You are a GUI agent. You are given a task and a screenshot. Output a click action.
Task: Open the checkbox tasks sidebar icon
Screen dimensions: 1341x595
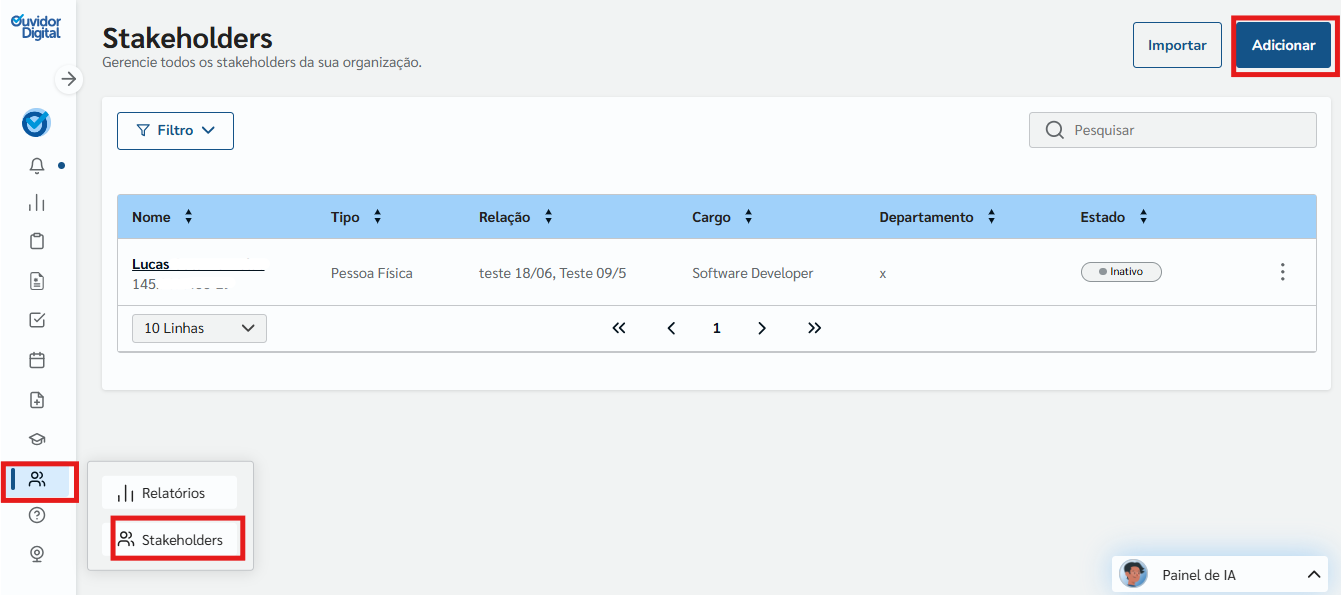point(37,320)
